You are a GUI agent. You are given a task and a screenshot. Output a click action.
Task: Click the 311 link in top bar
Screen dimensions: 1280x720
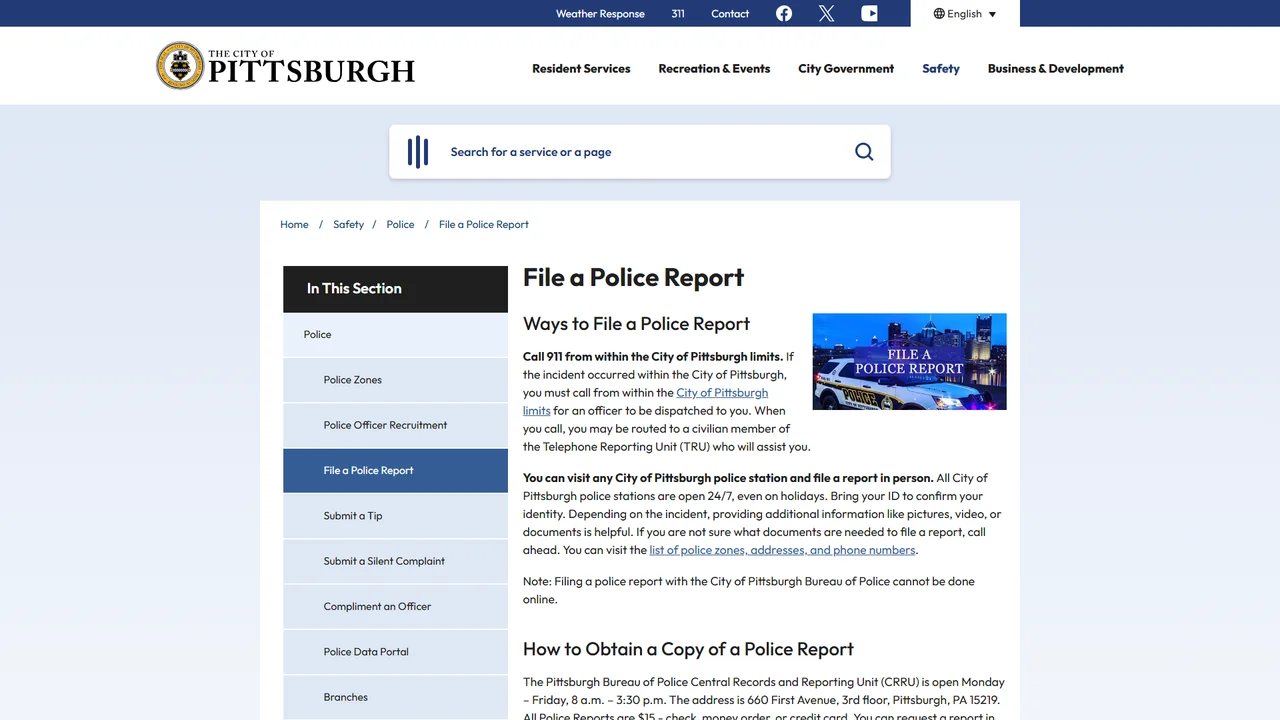[x=678, y=14]
